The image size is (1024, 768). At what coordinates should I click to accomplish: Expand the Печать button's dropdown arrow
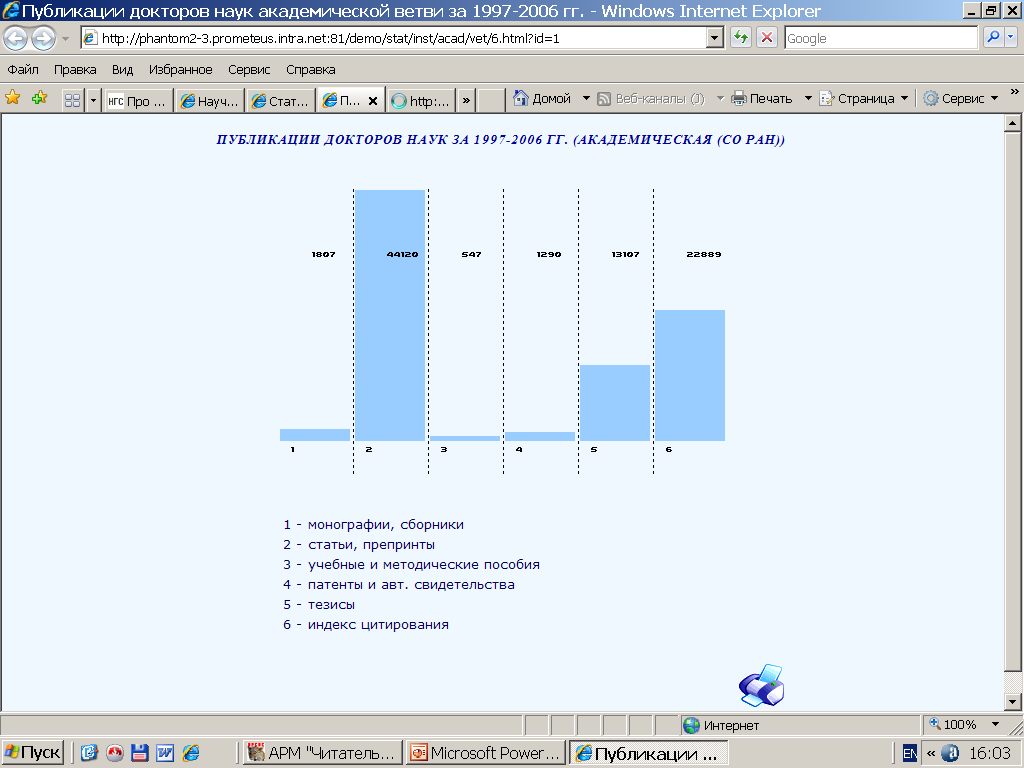808,99
